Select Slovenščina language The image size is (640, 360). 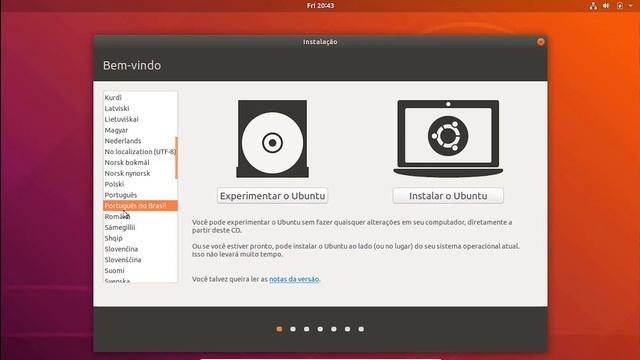pyautogui.click(x=140, y=260)
